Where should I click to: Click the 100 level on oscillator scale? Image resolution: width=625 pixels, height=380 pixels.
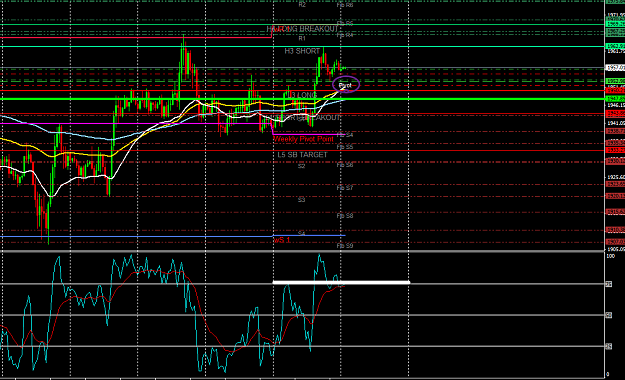click(610, 256)
